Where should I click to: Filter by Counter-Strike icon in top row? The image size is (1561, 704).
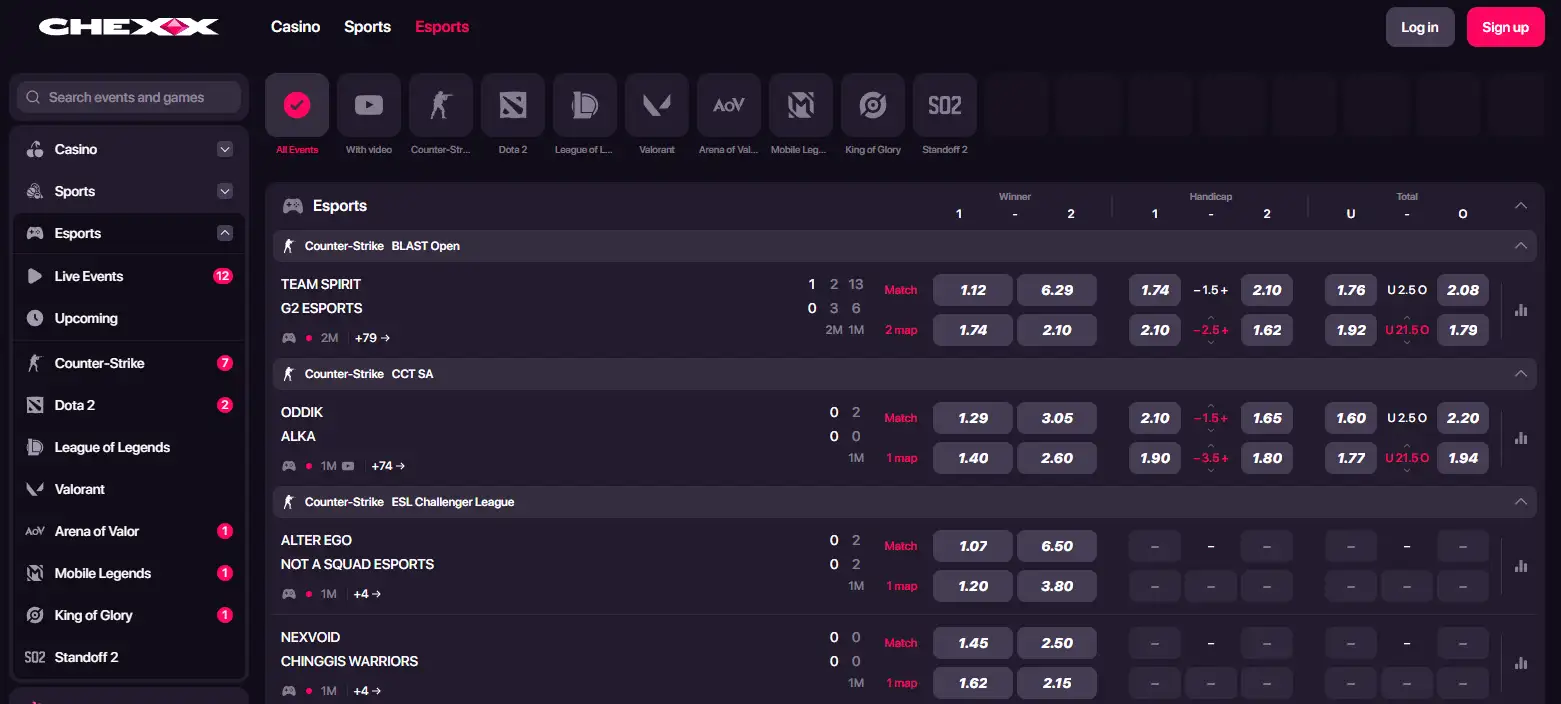click(x=441, y=105)
